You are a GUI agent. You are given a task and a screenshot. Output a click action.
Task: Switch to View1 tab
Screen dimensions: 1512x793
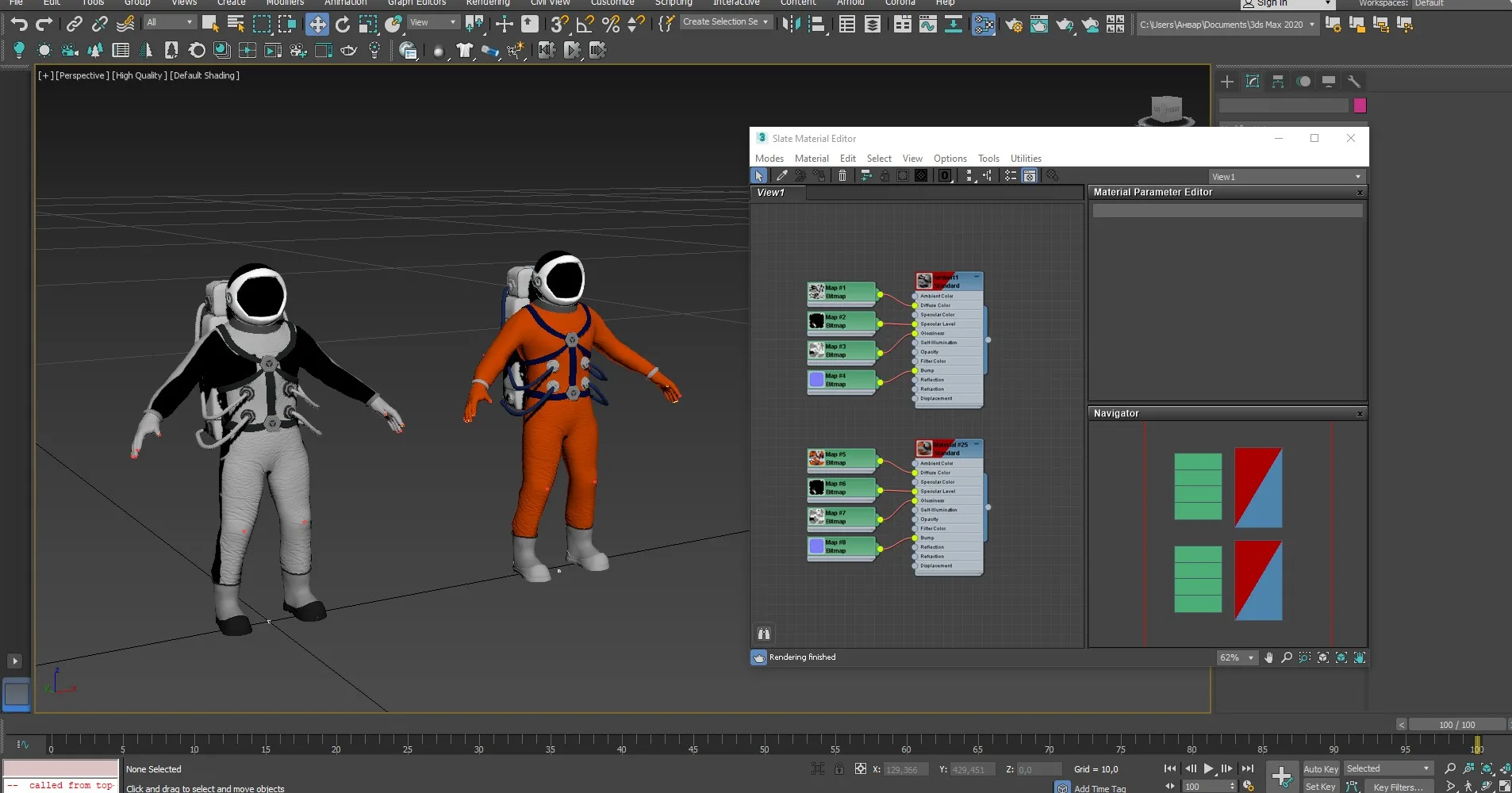tap(777, 193)
